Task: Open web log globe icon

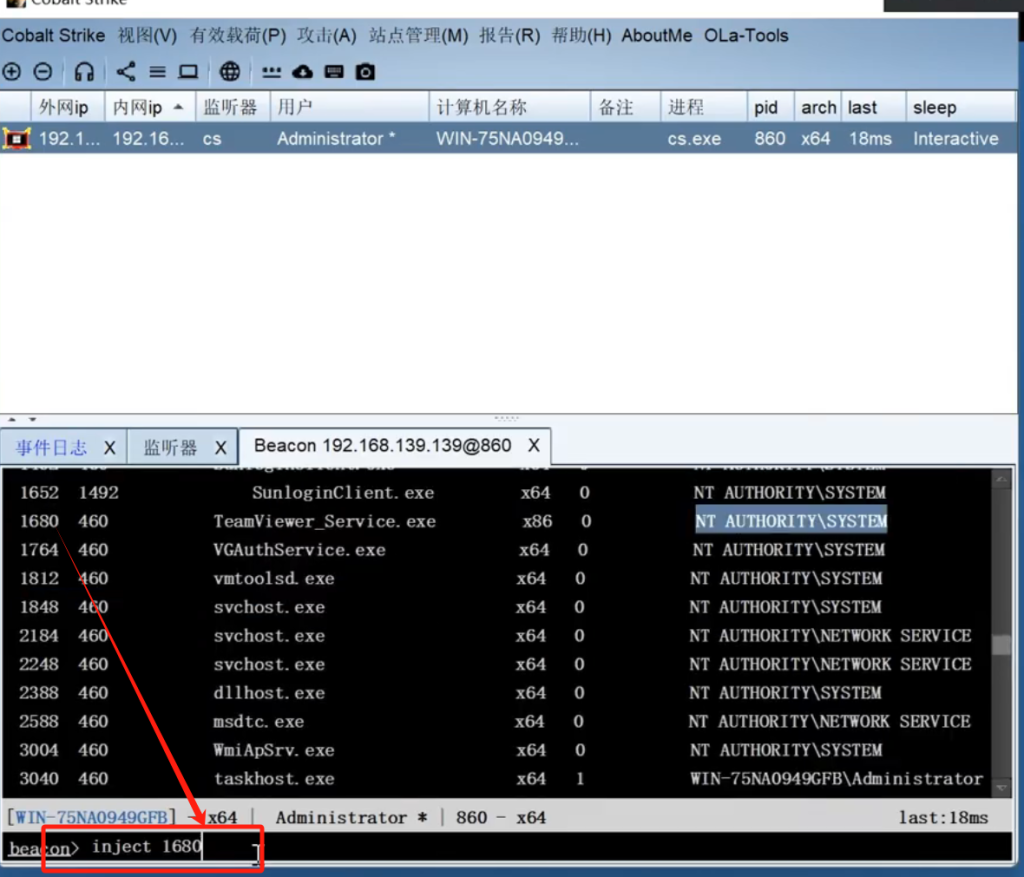Action: click(x=229, y=71)
